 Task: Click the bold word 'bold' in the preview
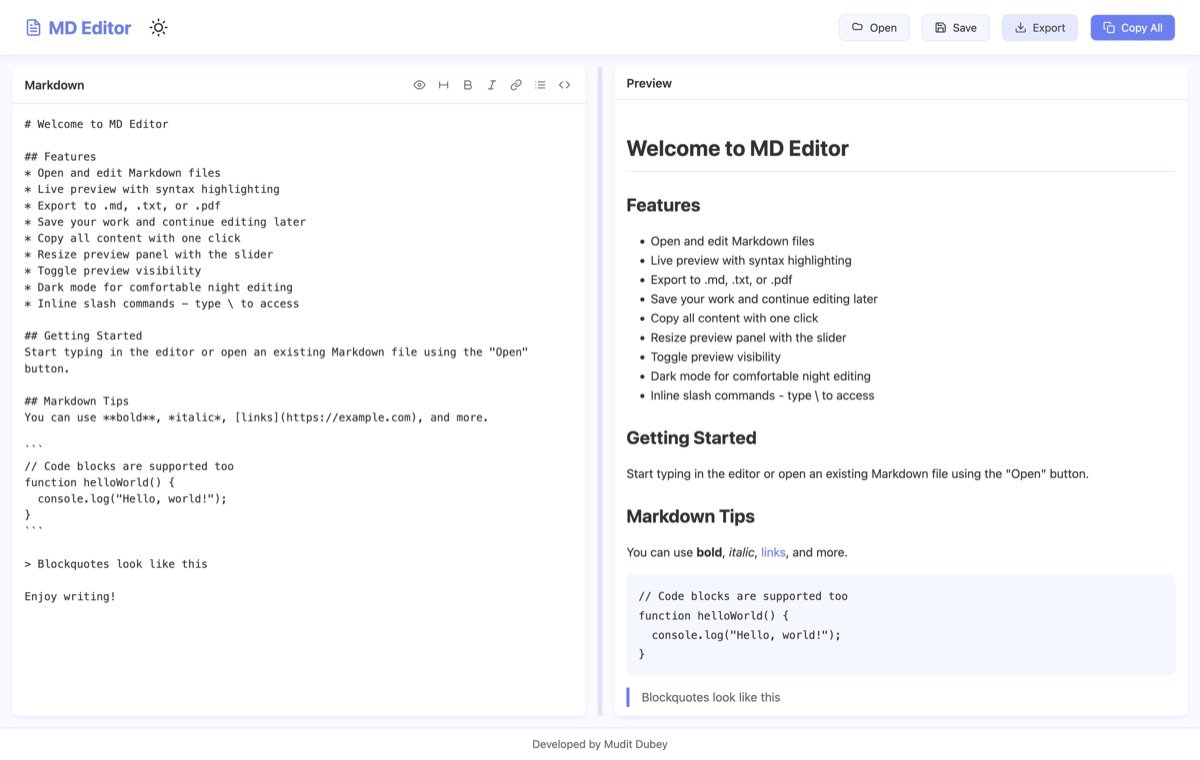(x=710, y=552)
